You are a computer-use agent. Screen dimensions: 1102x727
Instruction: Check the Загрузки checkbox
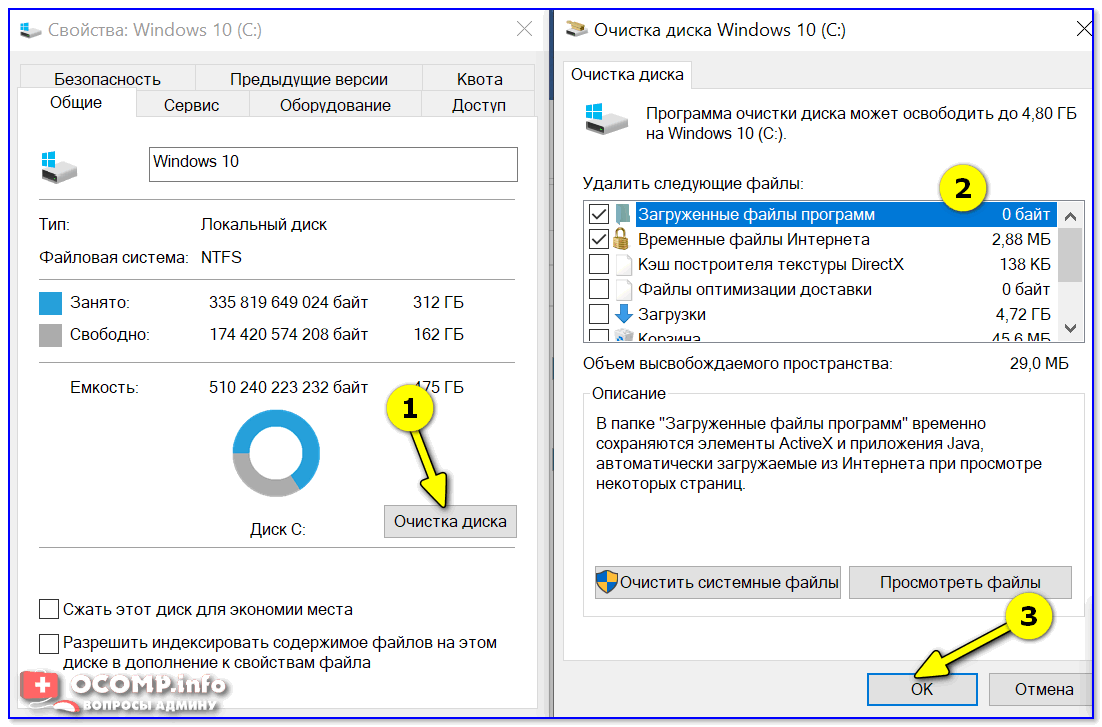(x=599, y=314)
